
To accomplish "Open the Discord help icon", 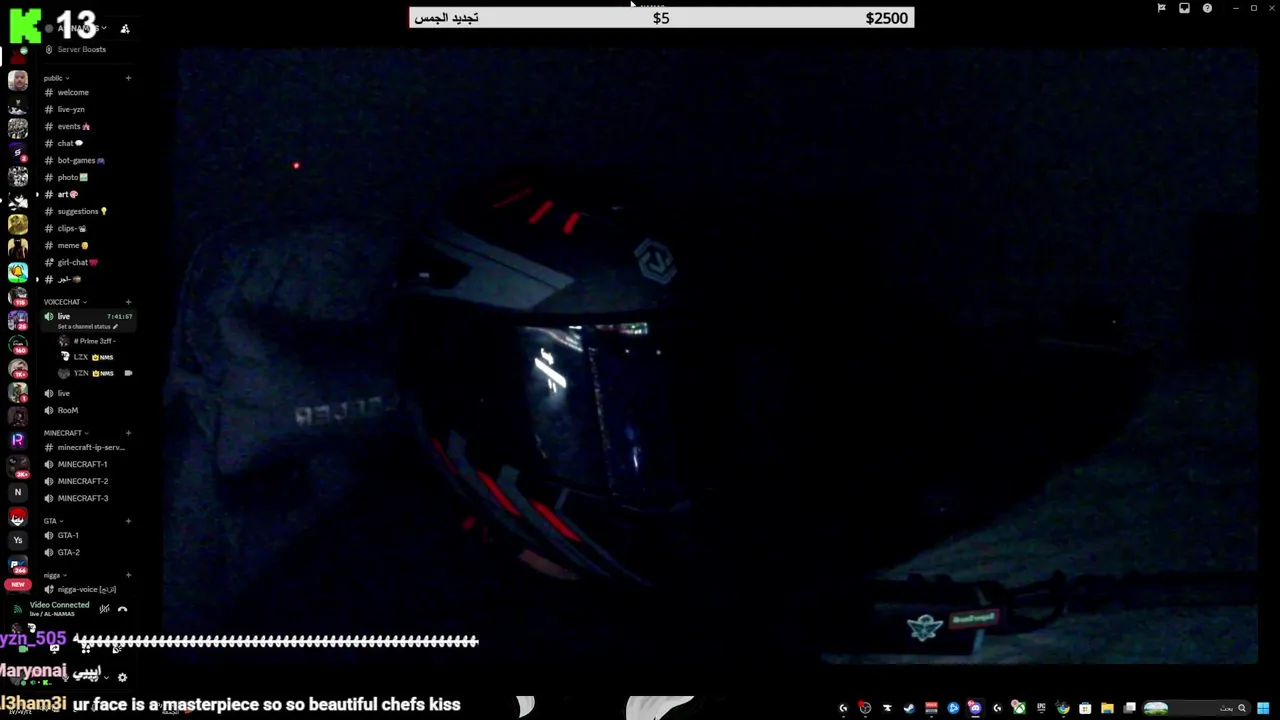I will point(1207,8).
